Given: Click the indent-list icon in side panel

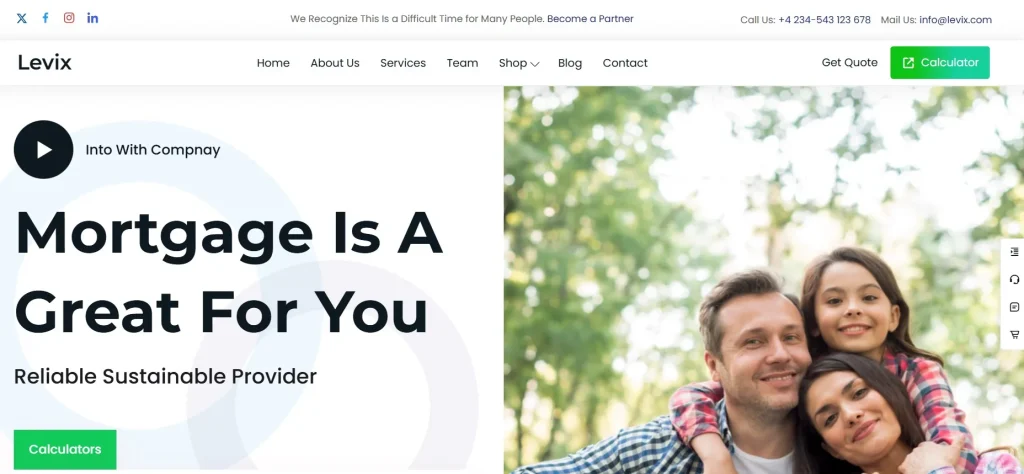Looking at the screenshot, I should point(1014,252).
